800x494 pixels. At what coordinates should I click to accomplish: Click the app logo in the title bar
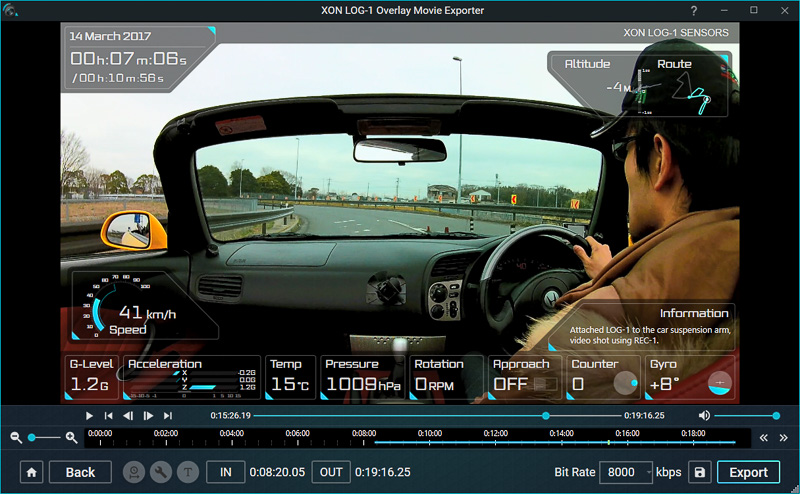click(x=10, y=10)
